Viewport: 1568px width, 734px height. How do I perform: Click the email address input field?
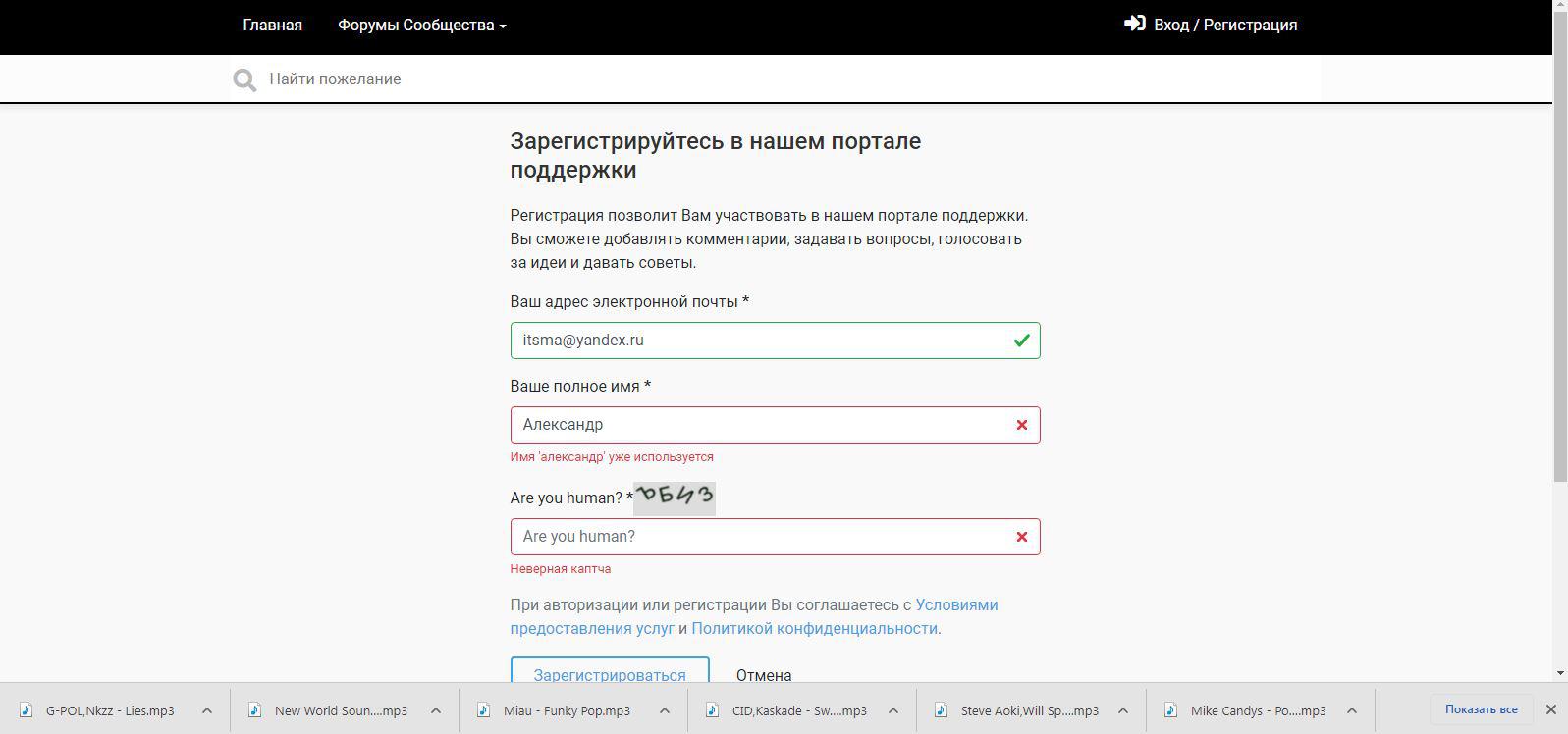coord(775,341)
